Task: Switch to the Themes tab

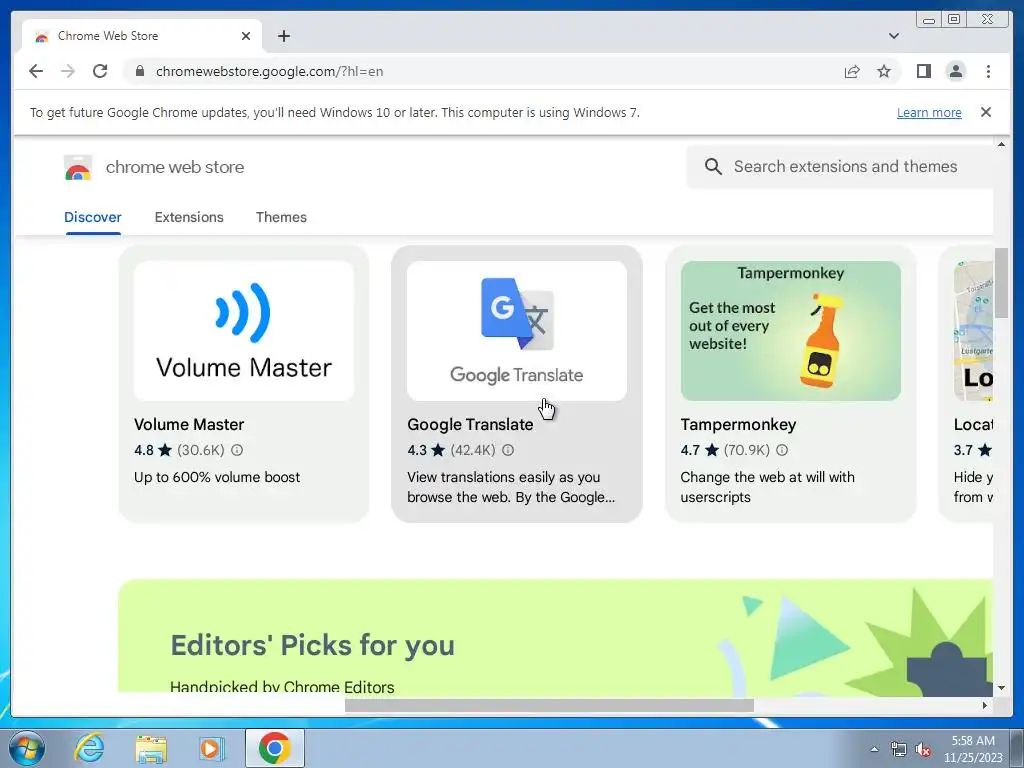Action: pos(281,217)
